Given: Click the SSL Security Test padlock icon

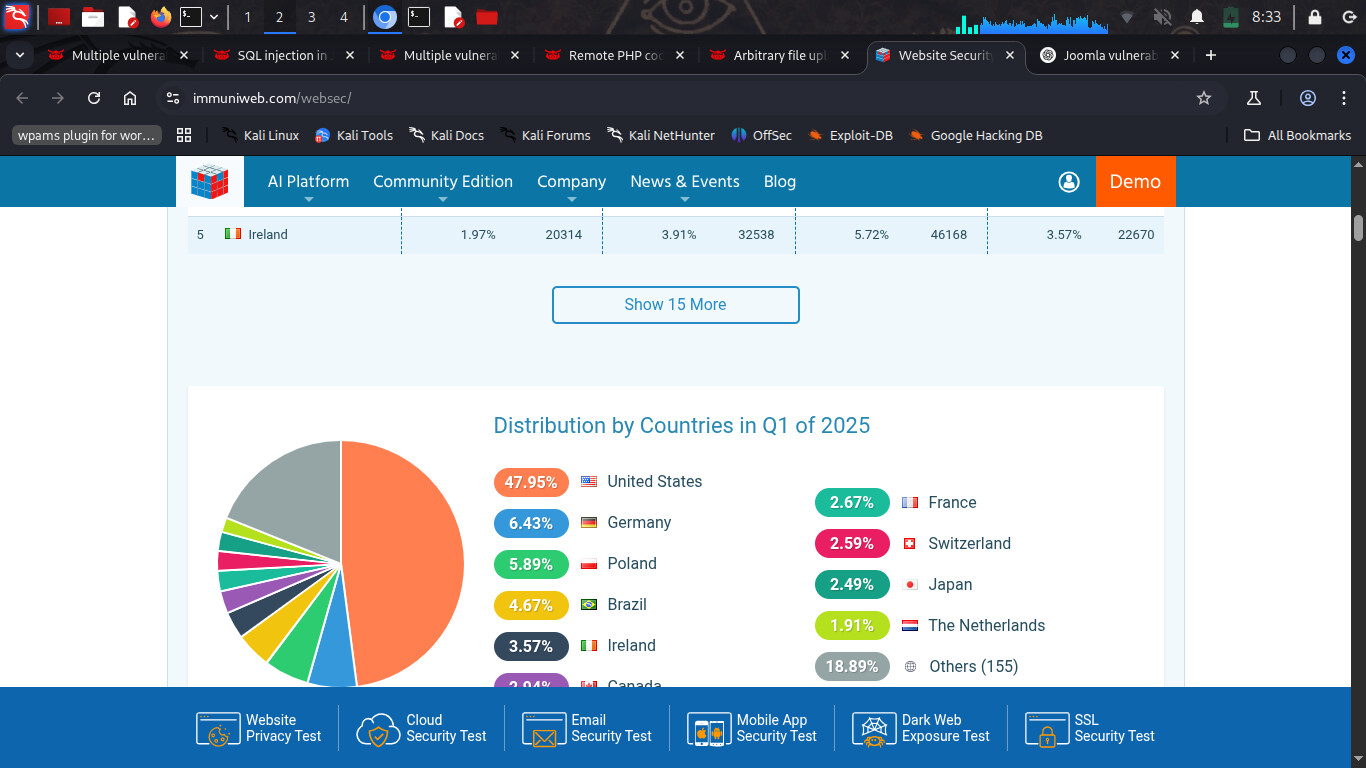Looking at the screenshot, I should pyautogui.click(x=1047, y=729).
